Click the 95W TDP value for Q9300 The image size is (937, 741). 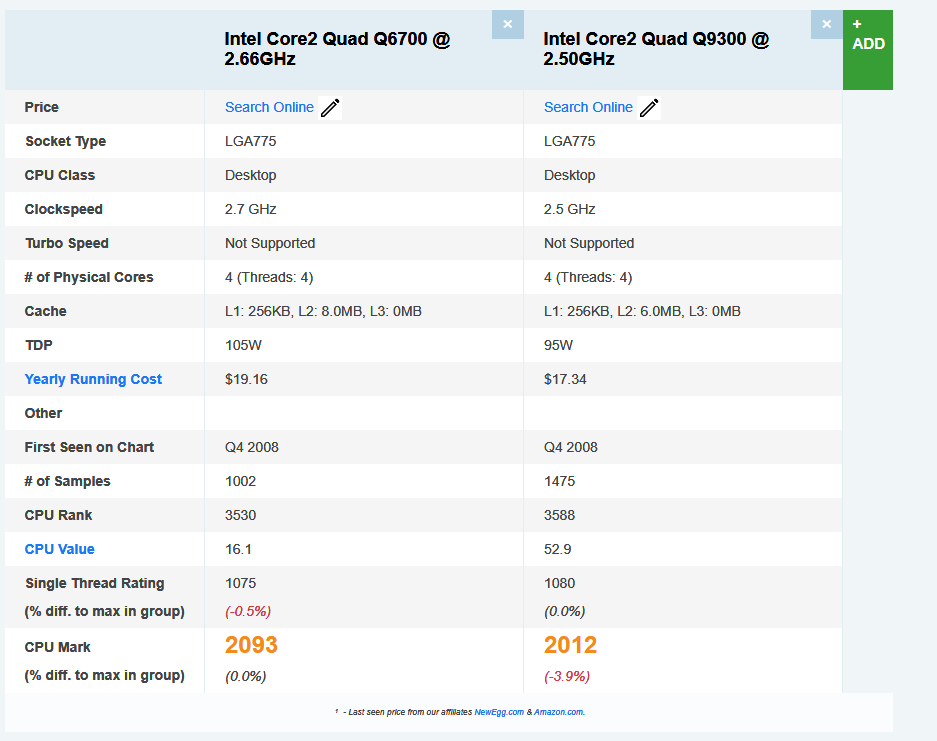click(x=558, y=345)
